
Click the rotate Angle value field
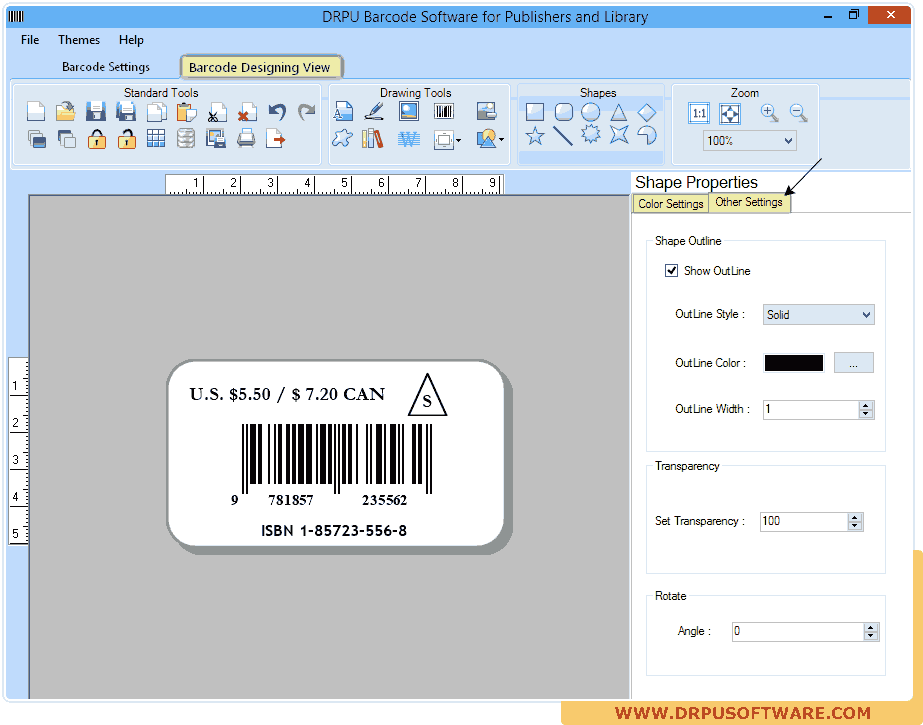coord(798,631)
